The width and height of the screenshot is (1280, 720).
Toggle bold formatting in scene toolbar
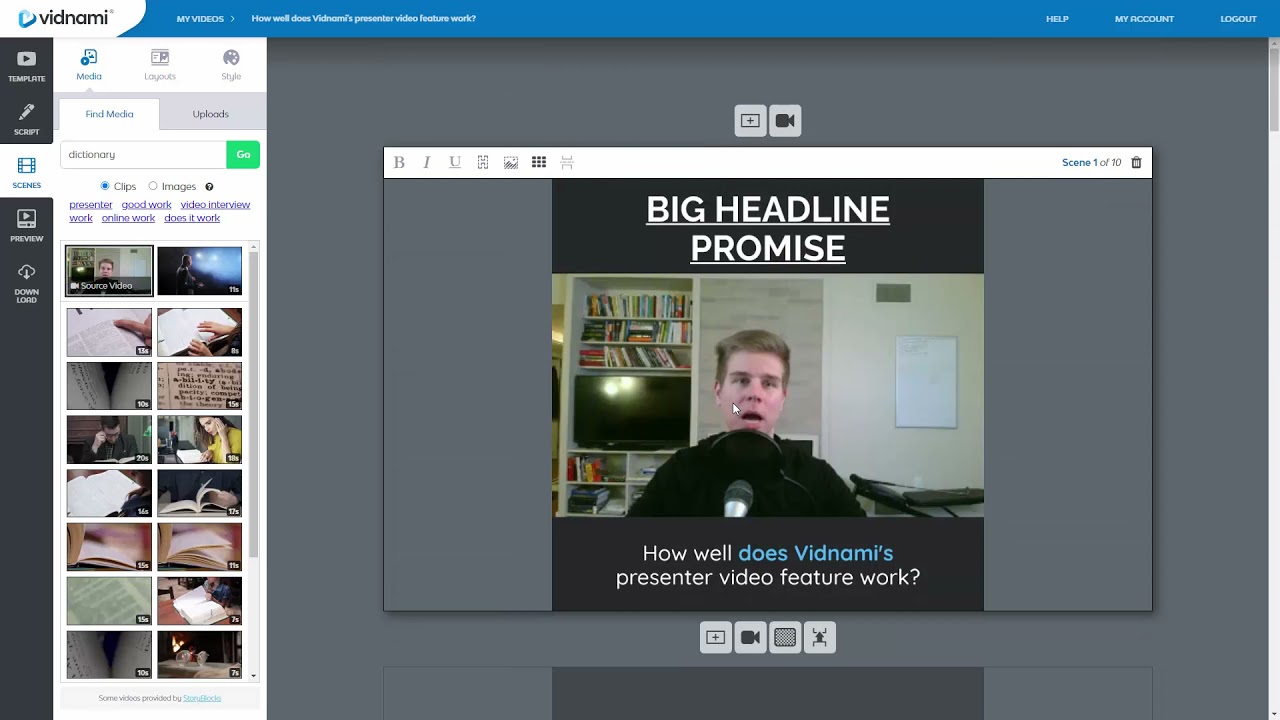399,162
